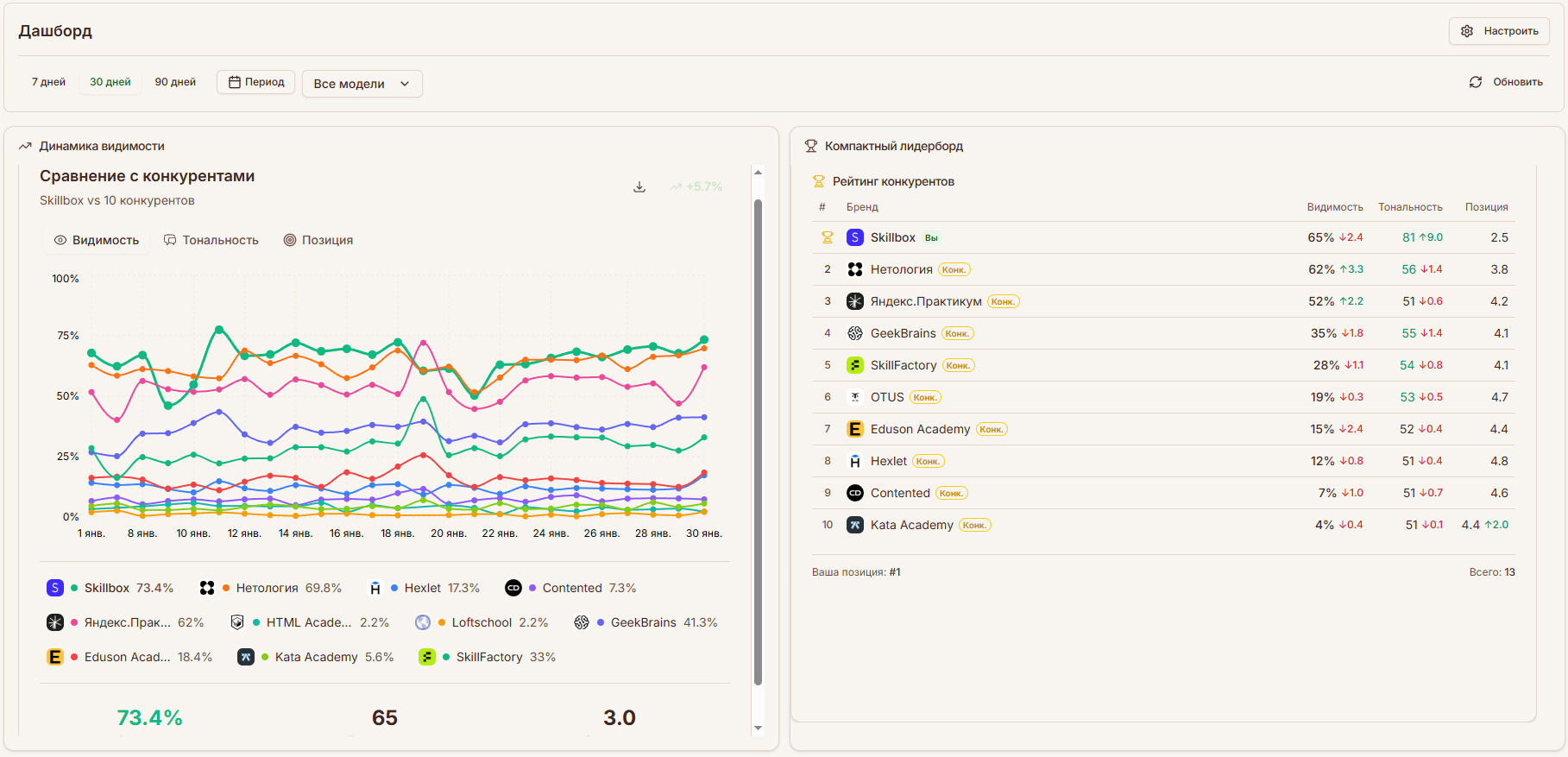Click the Contented logo in leaderboard row
The image size is (1568, 757).
tap(854, 493)
